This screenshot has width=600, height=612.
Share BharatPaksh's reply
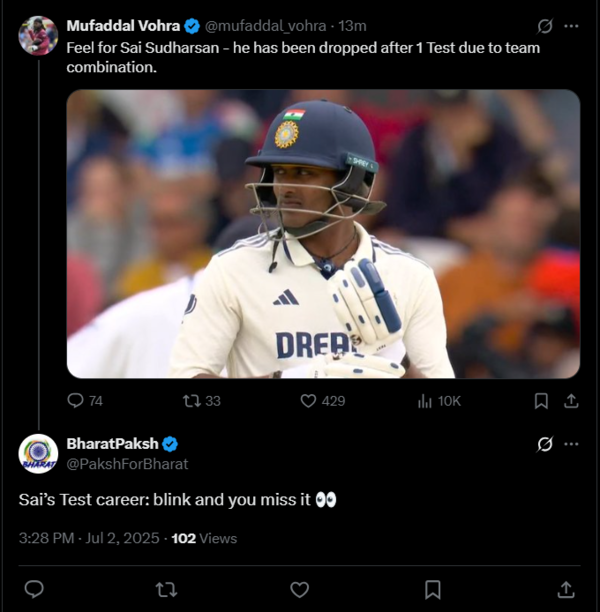click(566, 589)
